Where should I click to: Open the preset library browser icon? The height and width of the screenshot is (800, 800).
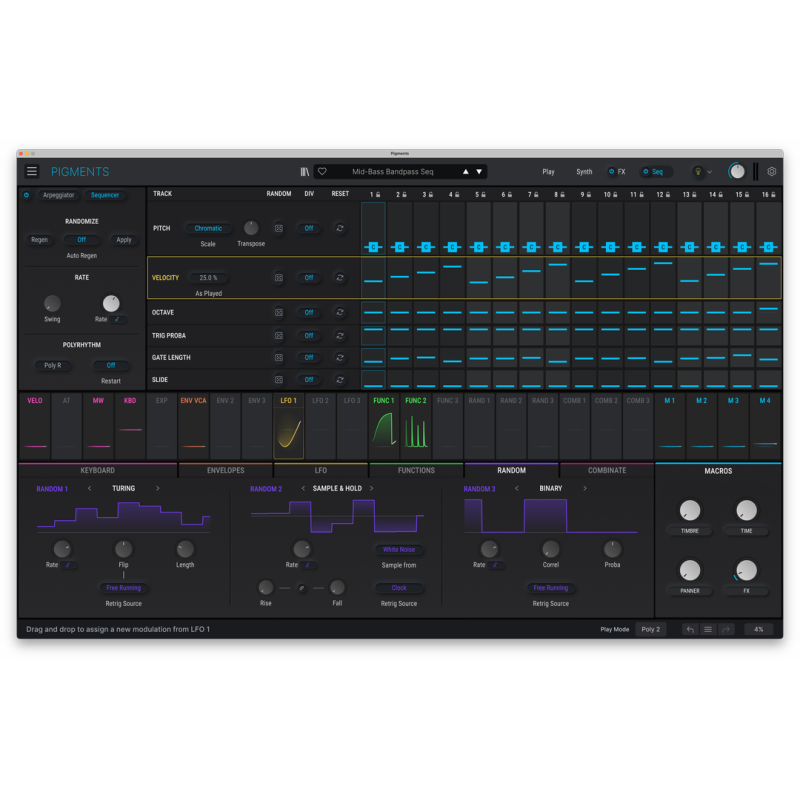click(305, 172)
